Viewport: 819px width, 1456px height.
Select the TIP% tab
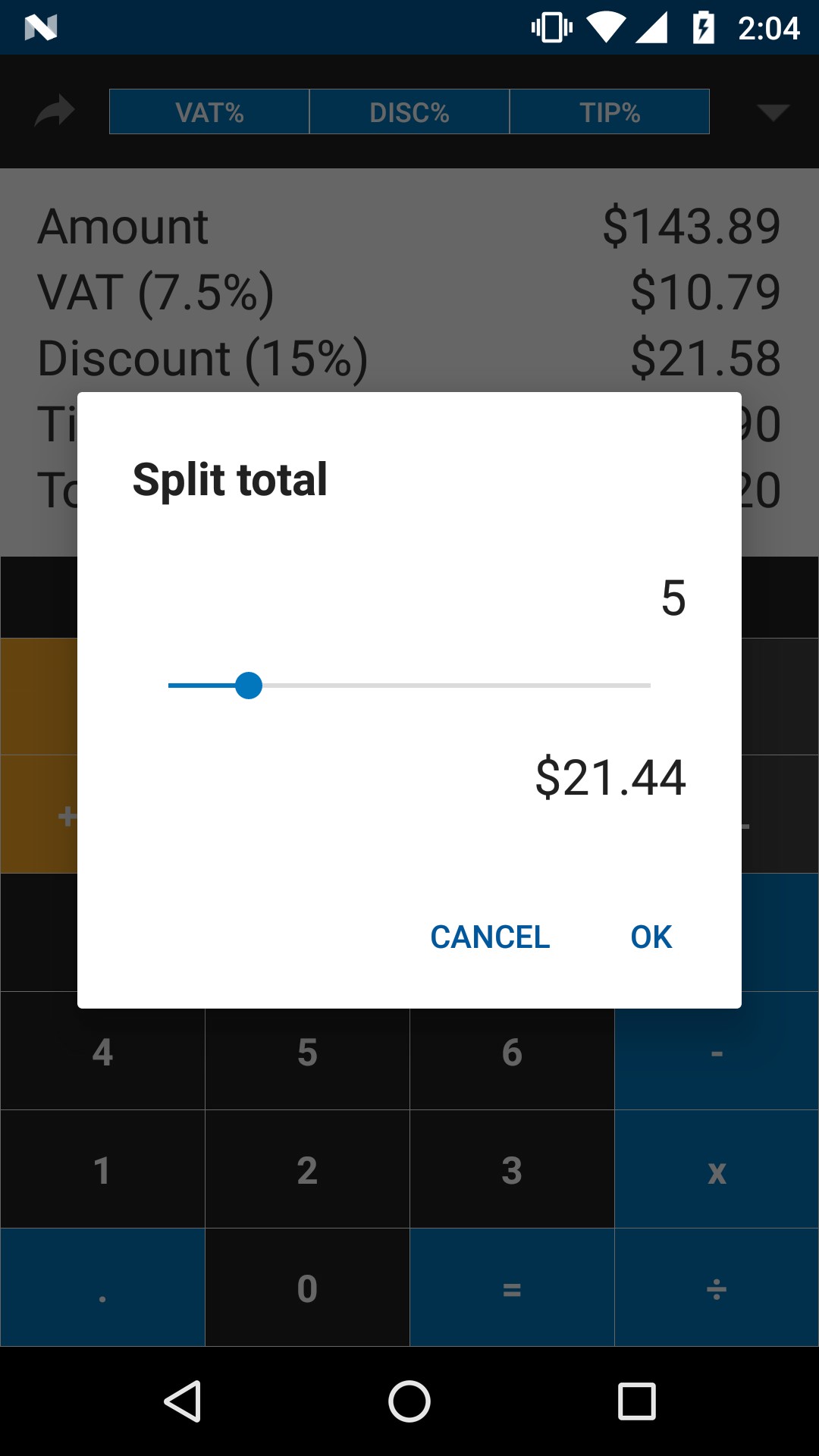(610, 112)
